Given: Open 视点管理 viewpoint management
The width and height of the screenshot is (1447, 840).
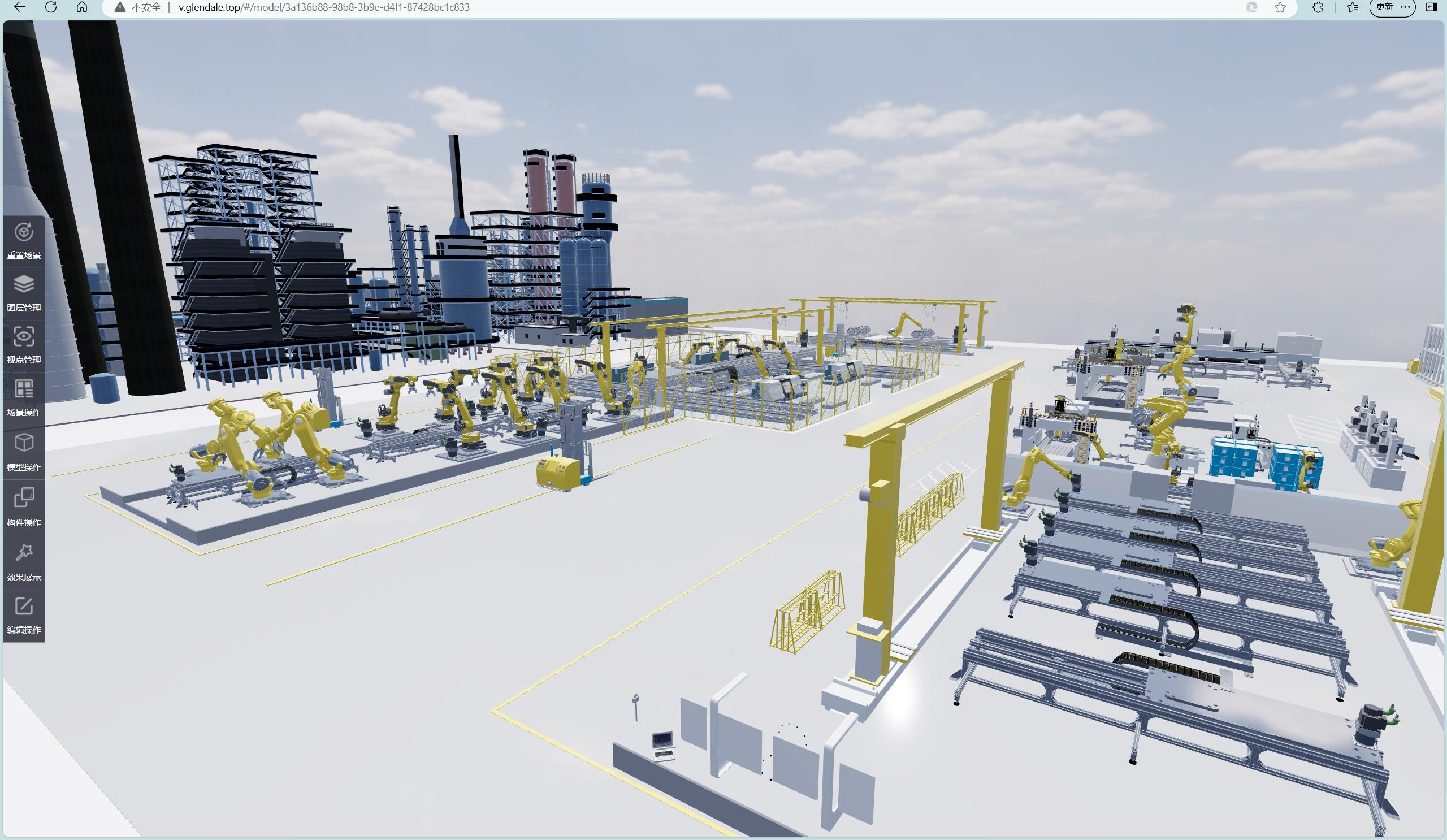Looking at the screenshot, I should [x=24, y=336].
